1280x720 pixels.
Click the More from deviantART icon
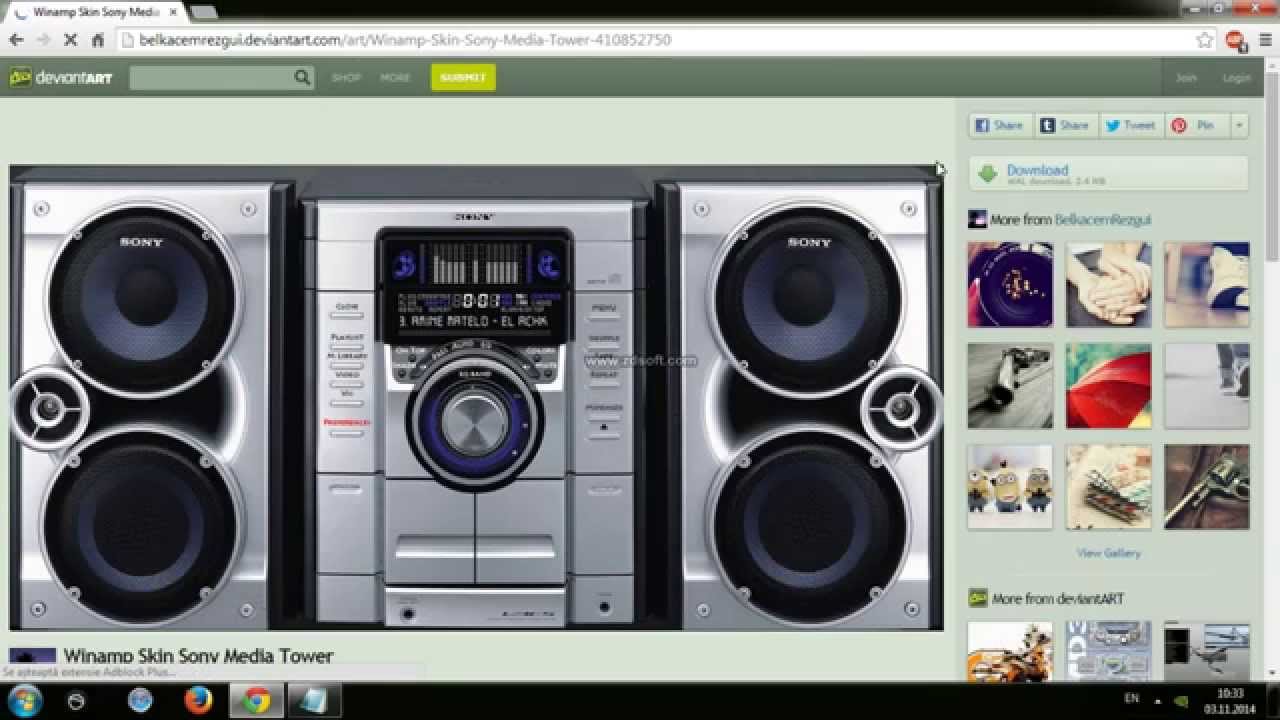977,598
